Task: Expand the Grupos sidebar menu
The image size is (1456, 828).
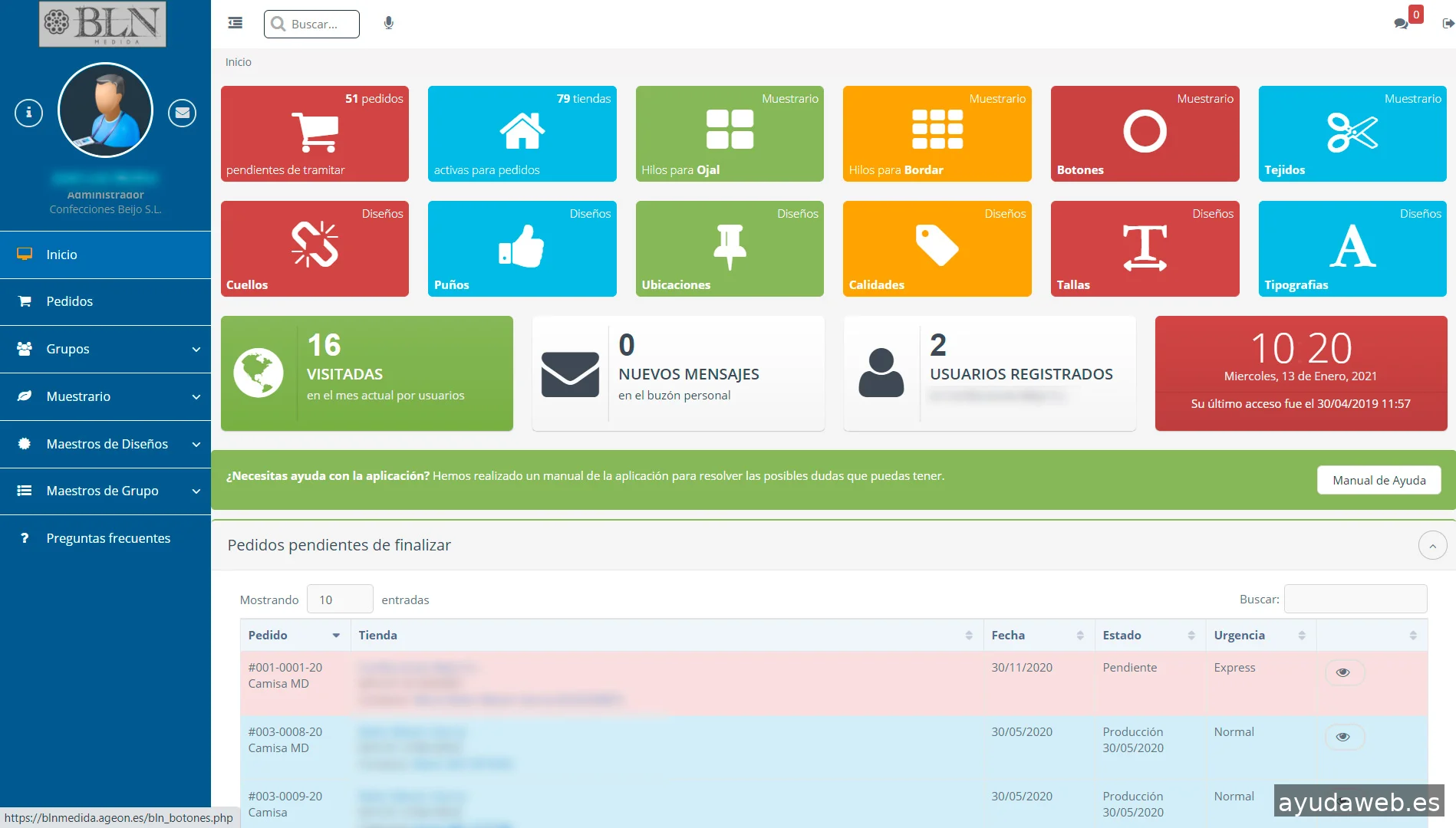Action: pos(106,349)
